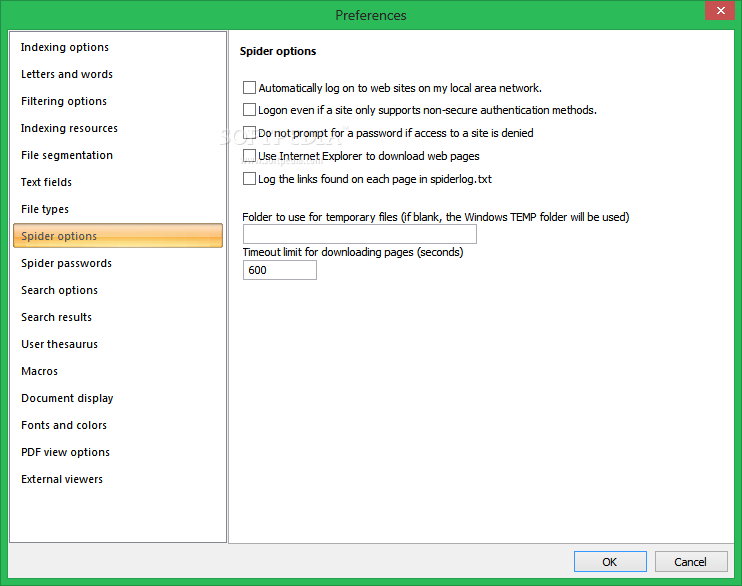The width and height of the screenshot is (742, 586).
Task: Close the Preferences window
Action: (x=720, y=10)
